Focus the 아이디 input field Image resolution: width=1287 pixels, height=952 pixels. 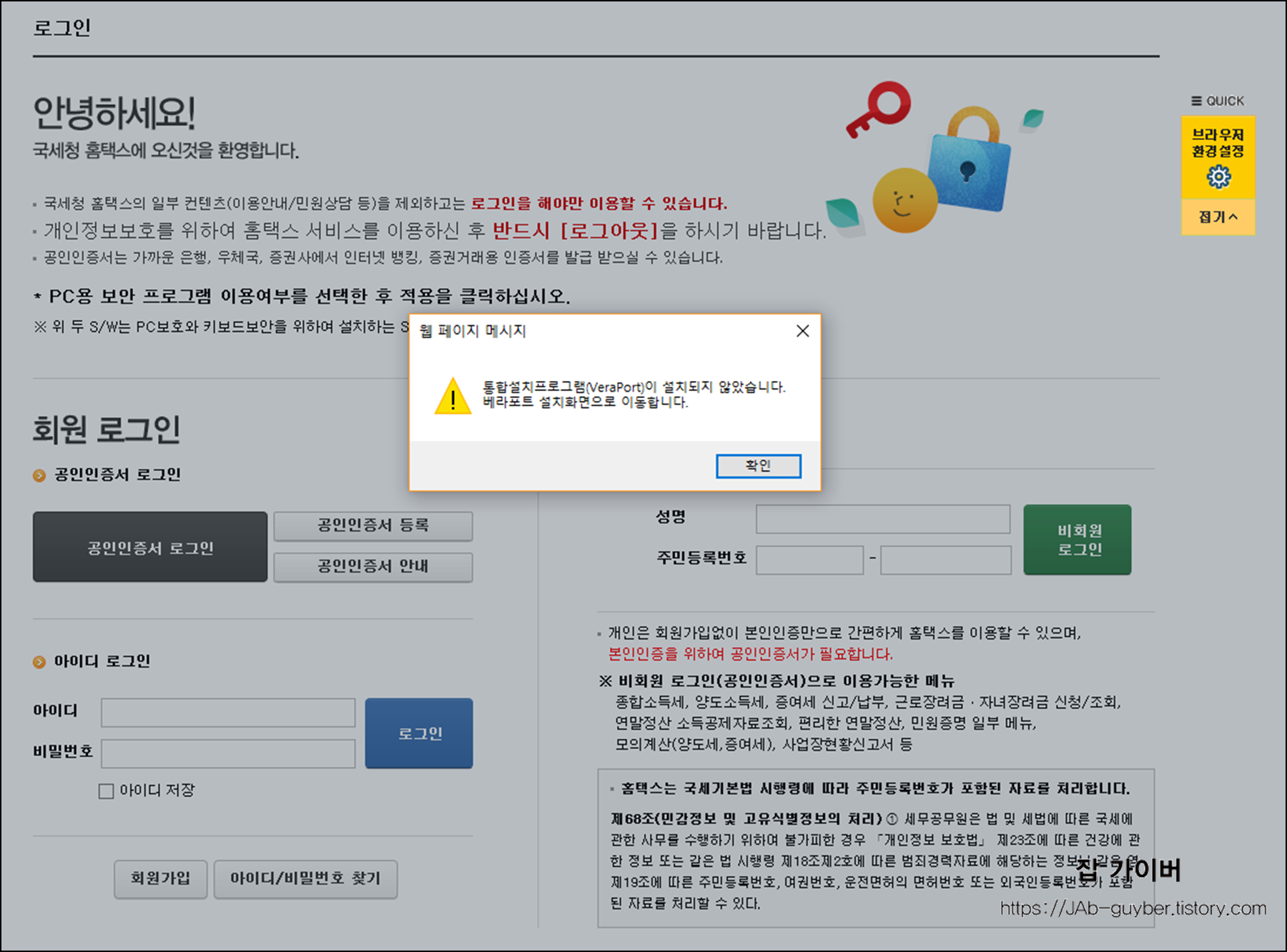[228, 713]
